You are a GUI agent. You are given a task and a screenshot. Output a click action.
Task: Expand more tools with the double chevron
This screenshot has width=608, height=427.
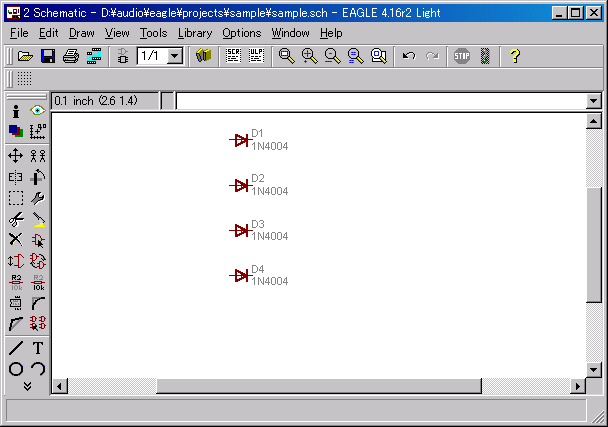(x=27, y=386)
